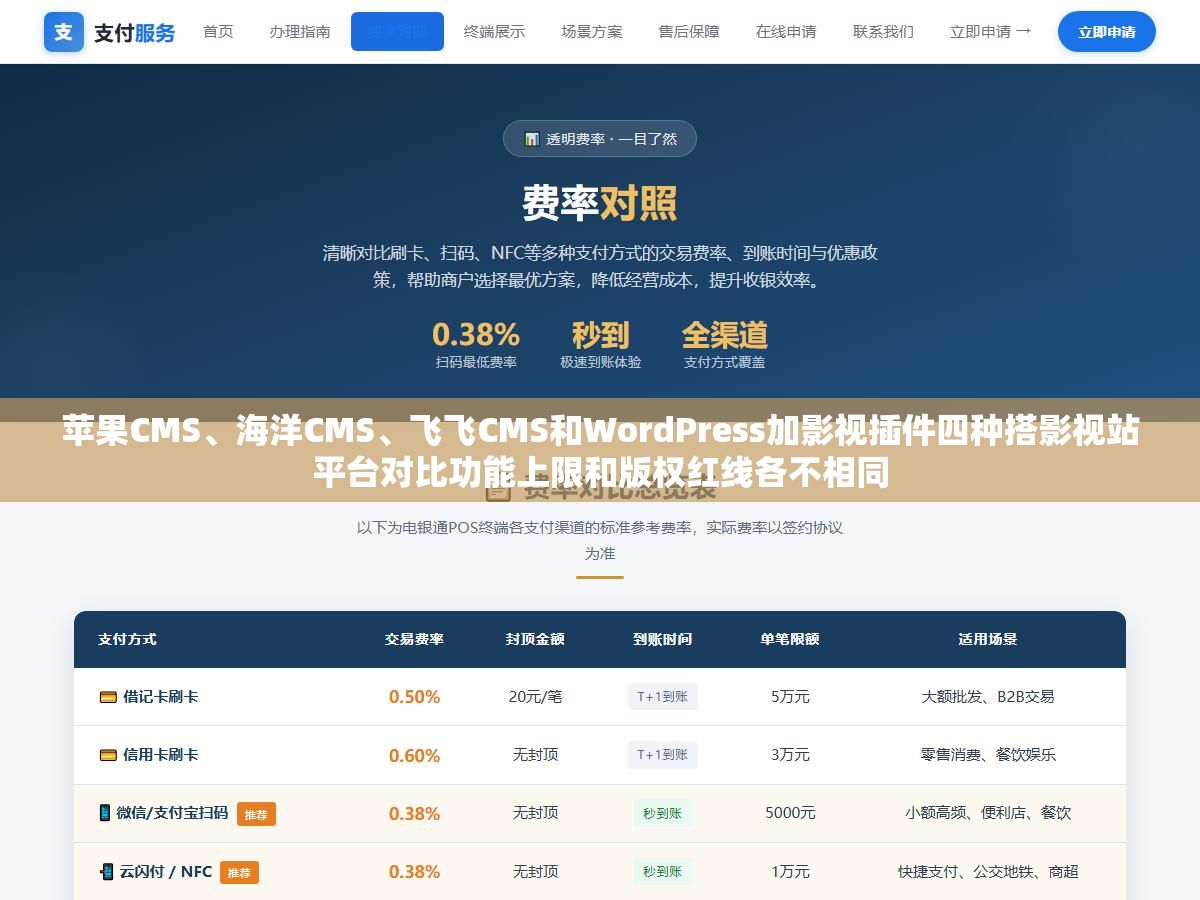Screen dimensions: 1200x900
Task: Click the 到账时间 column header
Action: 662,639
